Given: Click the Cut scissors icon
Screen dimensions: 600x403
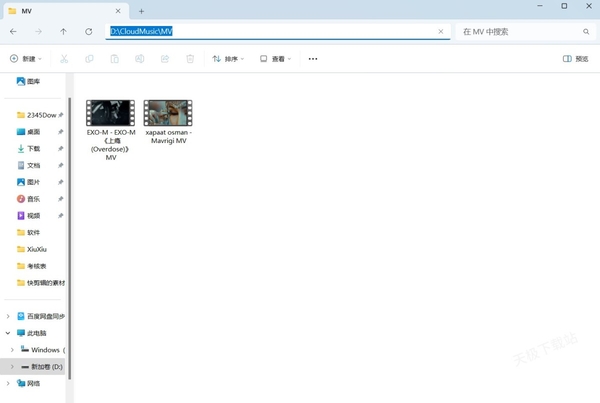Looking at the screenshot, I should tap(64, 59).
